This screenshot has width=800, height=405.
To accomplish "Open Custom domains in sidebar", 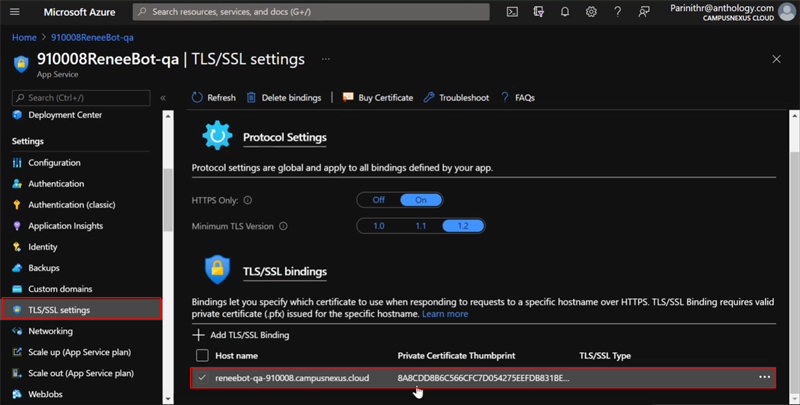I will [x=60, y=289].
